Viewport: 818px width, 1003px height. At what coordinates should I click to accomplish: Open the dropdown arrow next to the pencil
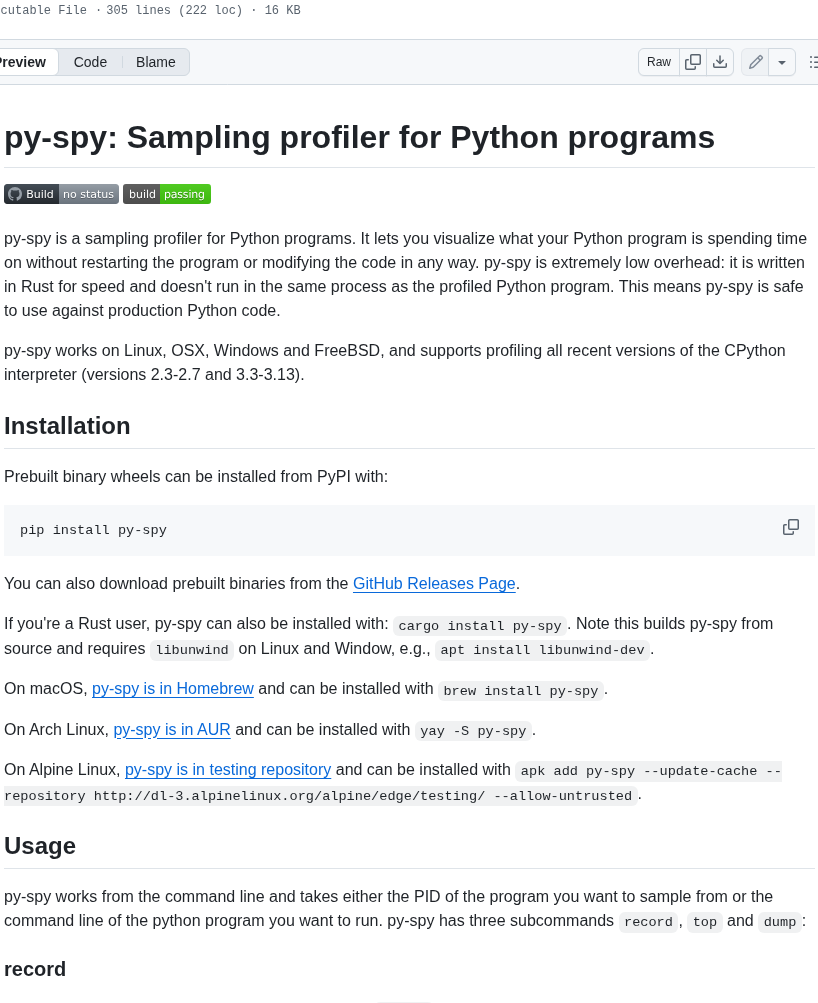tap(782, 61)
